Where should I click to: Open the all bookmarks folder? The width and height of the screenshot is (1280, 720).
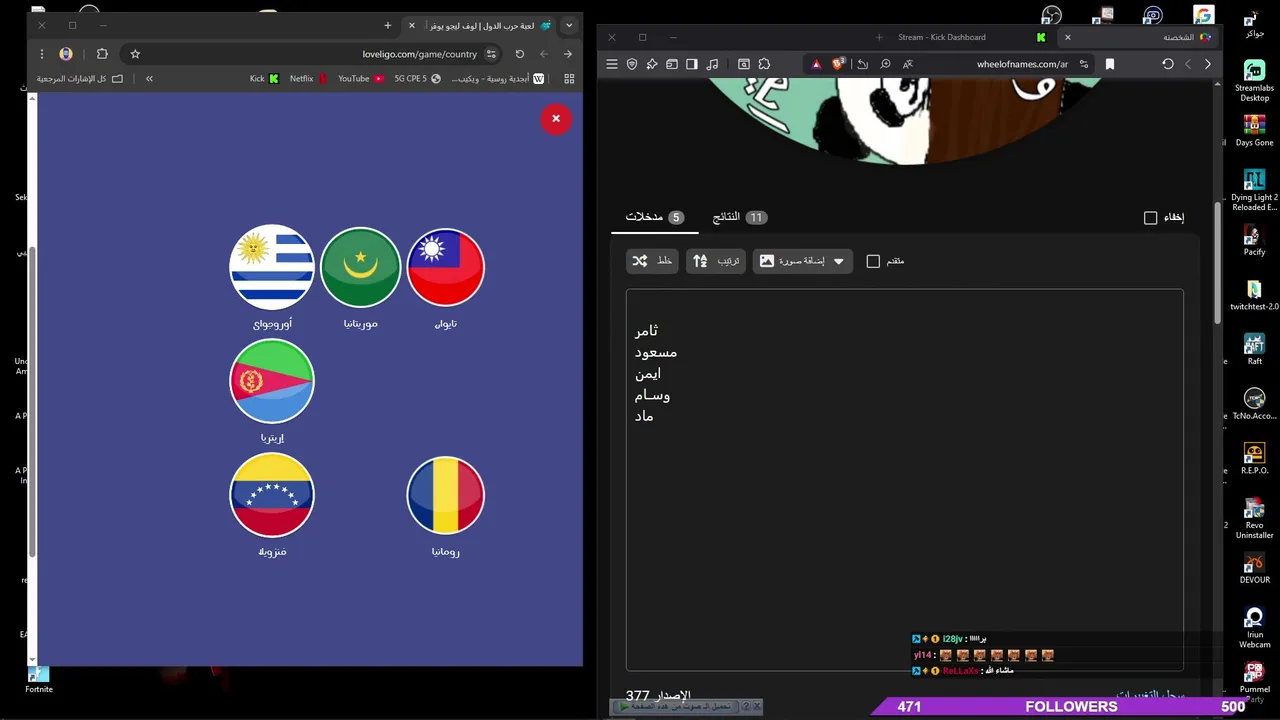point(80,79)
